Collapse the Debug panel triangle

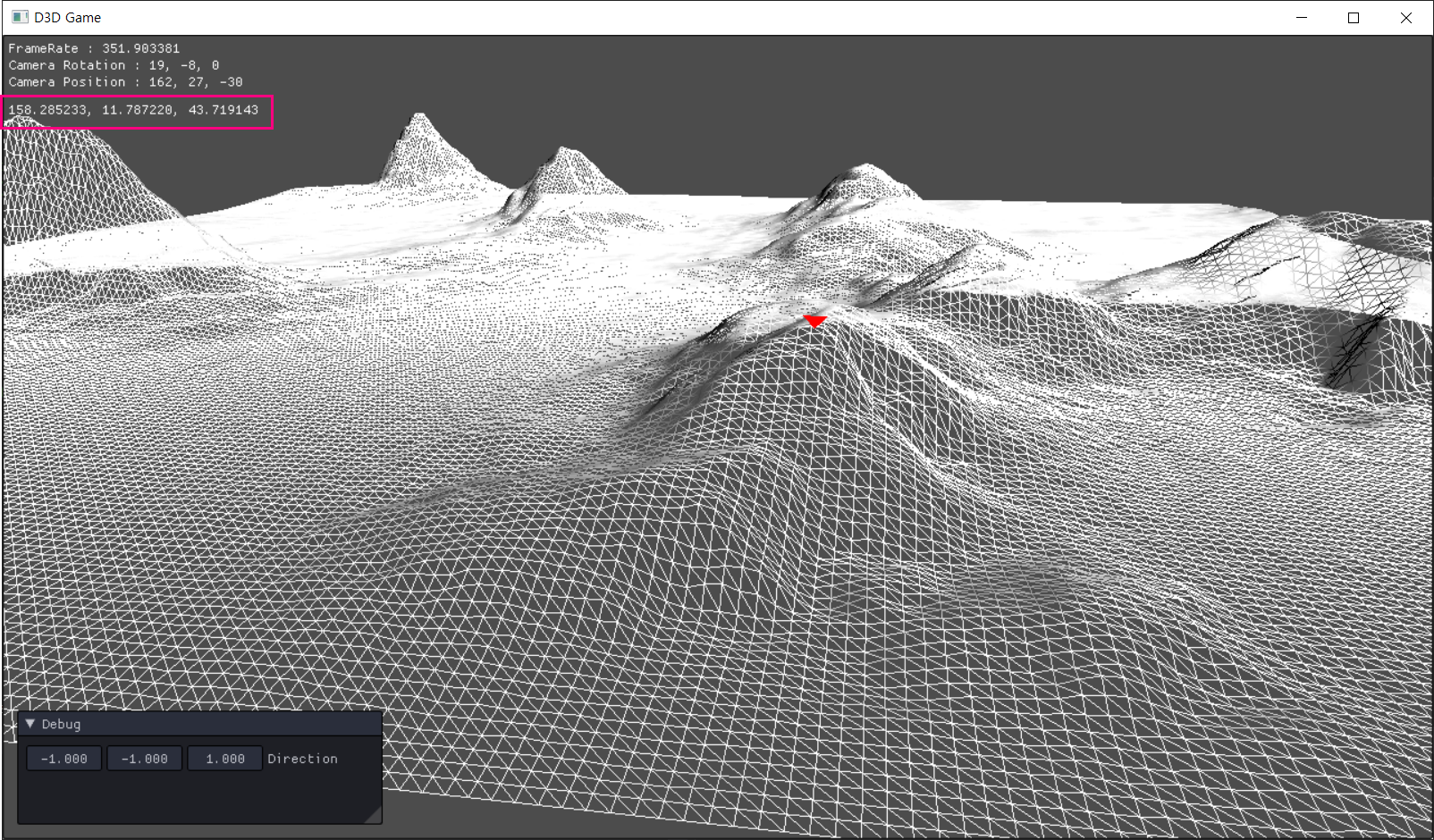pyautogui.click(x=30, y=724)
